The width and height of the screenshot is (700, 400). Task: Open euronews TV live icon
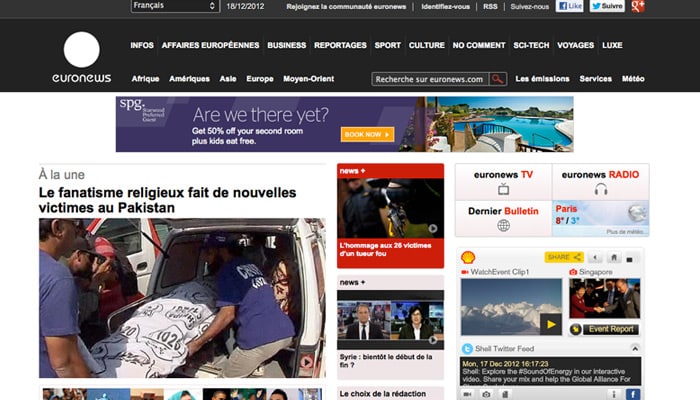click(502, 189)
